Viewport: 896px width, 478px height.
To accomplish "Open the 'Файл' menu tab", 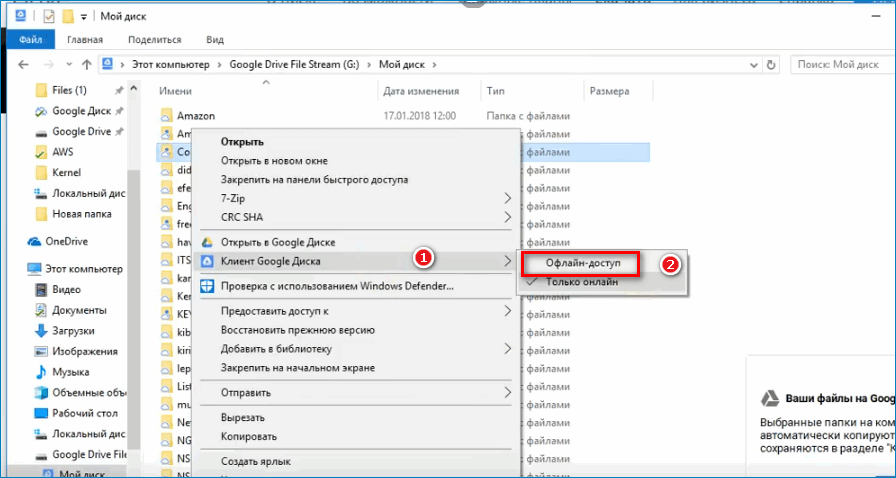I will [30, 40].
